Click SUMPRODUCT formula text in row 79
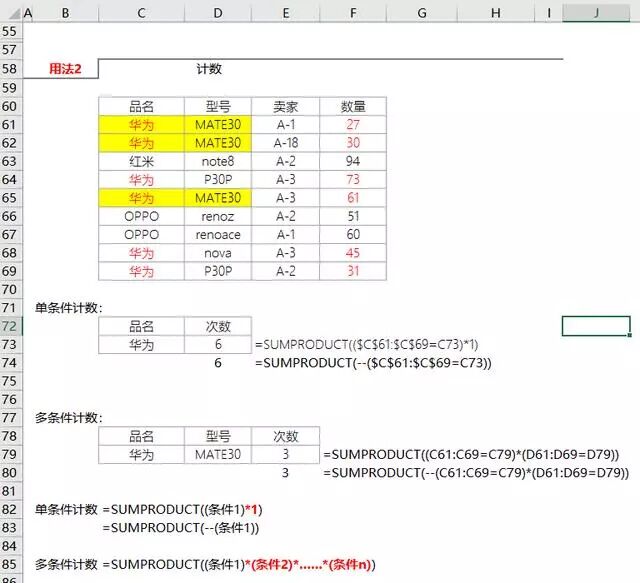Image resolution: width=640 pixels, height=583 pixels. [x=471, y=454]
